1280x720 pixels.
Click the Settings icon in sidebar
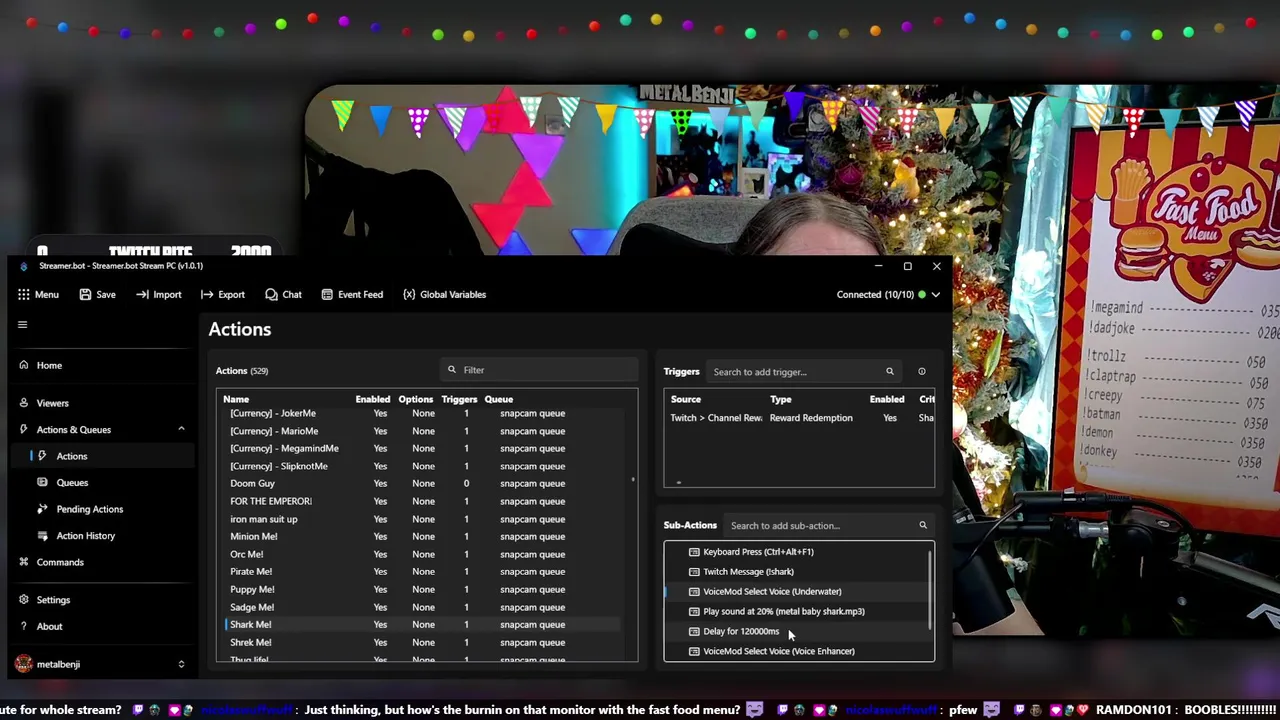click(24, 600)
